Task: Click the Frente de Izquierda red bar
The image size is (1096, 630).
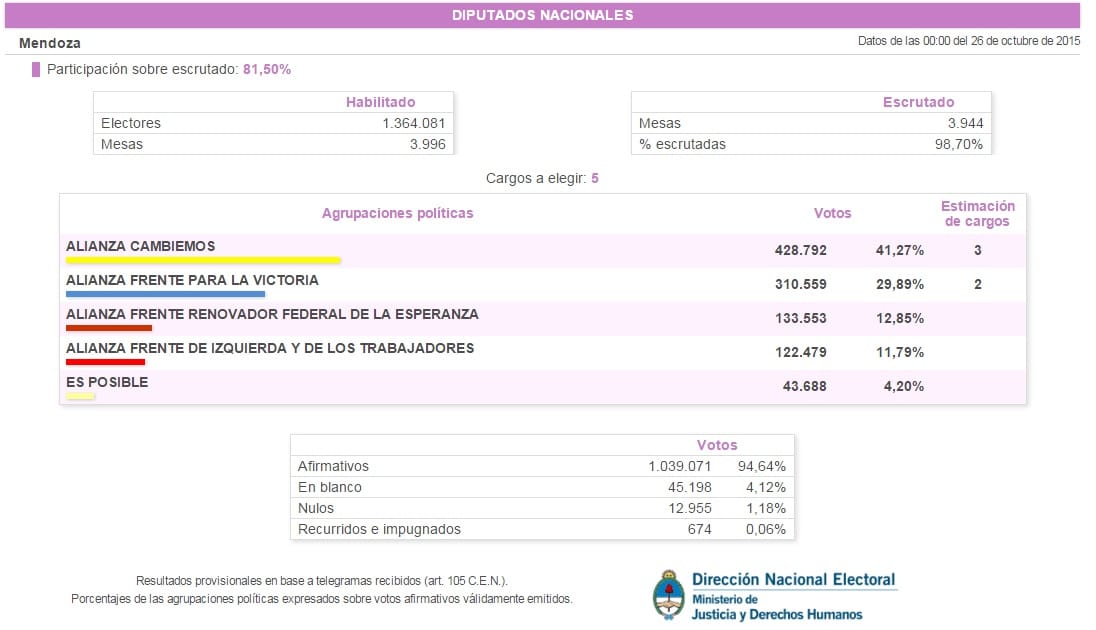Action: (x=105, y=362)
